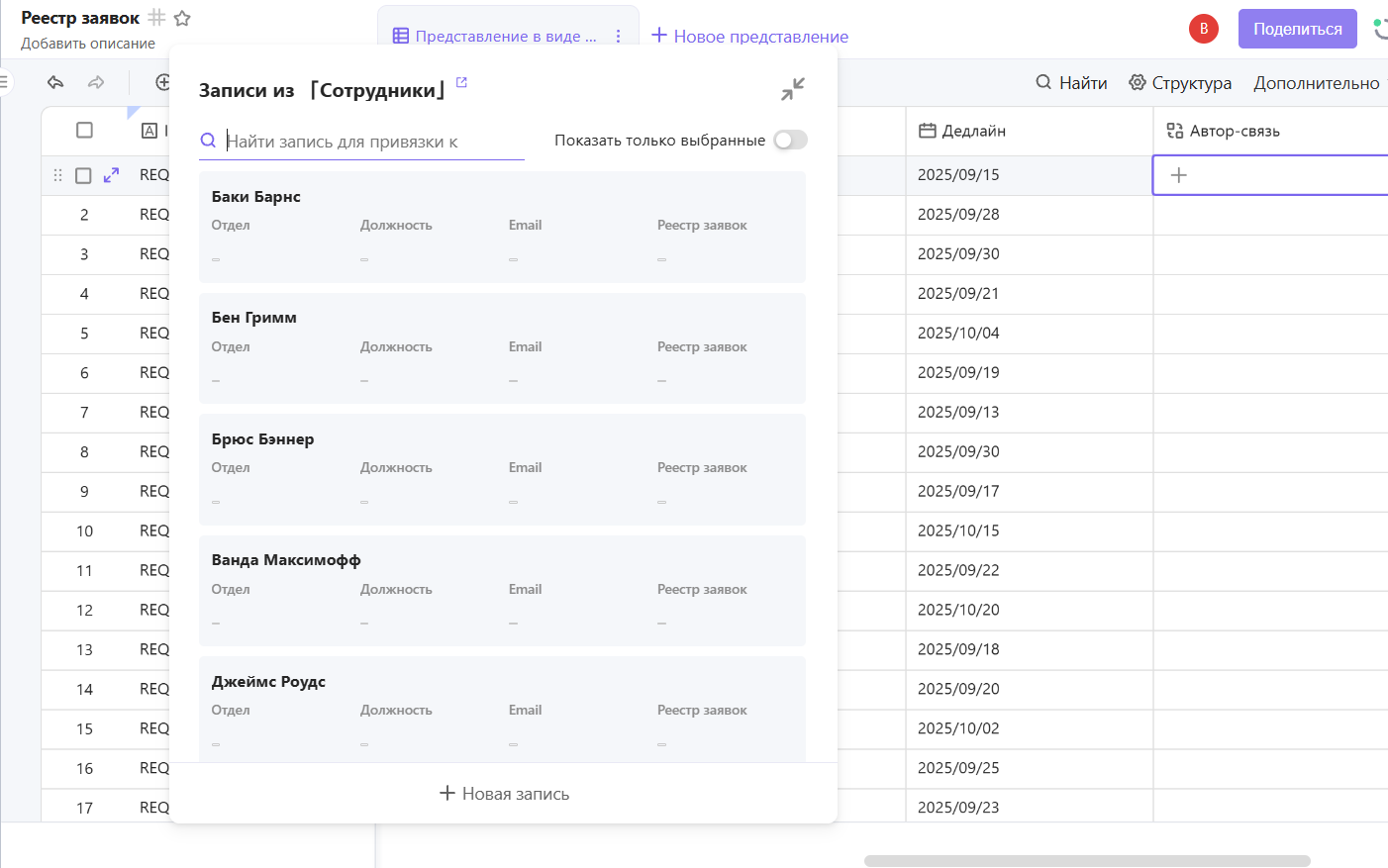The width and height of the screenshot is (1388, 868).
Task: Click the Дедлайн column header
Action: (1030, 131)
